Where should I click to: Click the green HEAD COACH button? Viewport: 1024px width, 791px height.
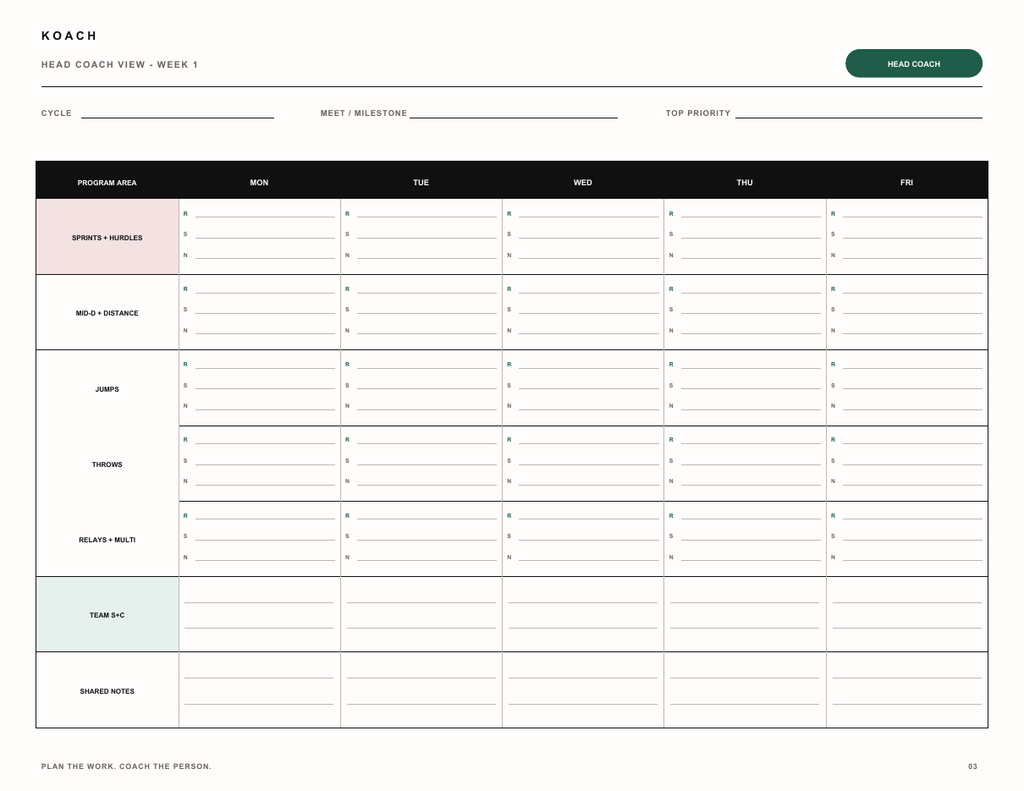tap(913, 63)
